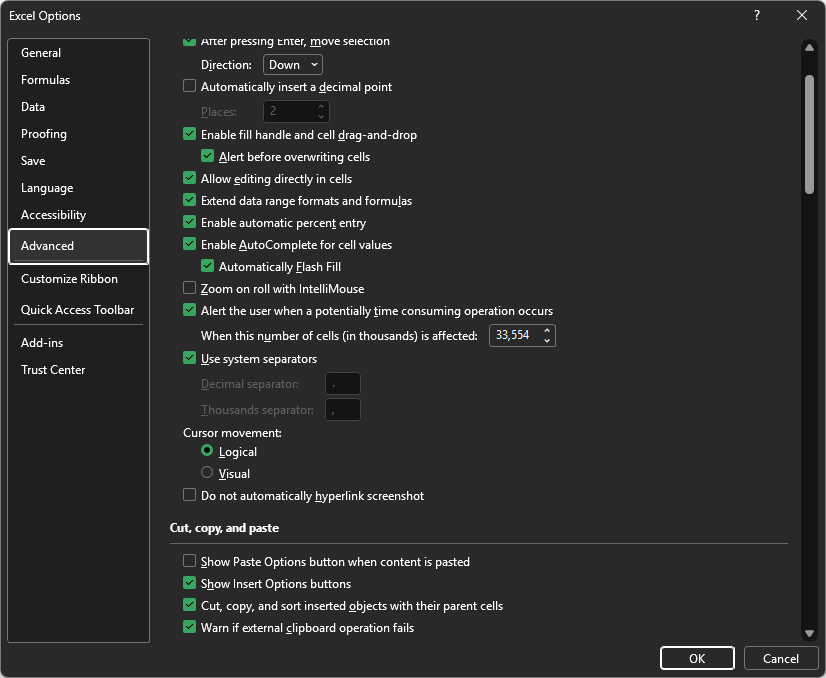The height and width of the screenshot is (678, 826).
Task: Toggle Cut, copy, and sort inserted objects
Action: (x=189, y=605)
